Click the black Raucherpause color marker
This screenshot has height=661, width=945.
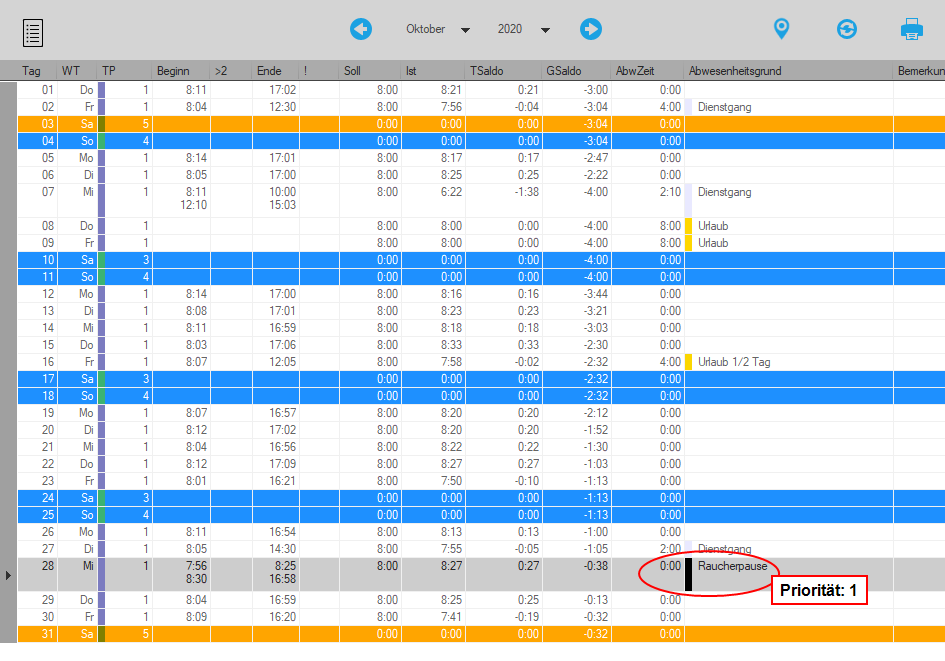pyautogui.click(x=688, y=575)
